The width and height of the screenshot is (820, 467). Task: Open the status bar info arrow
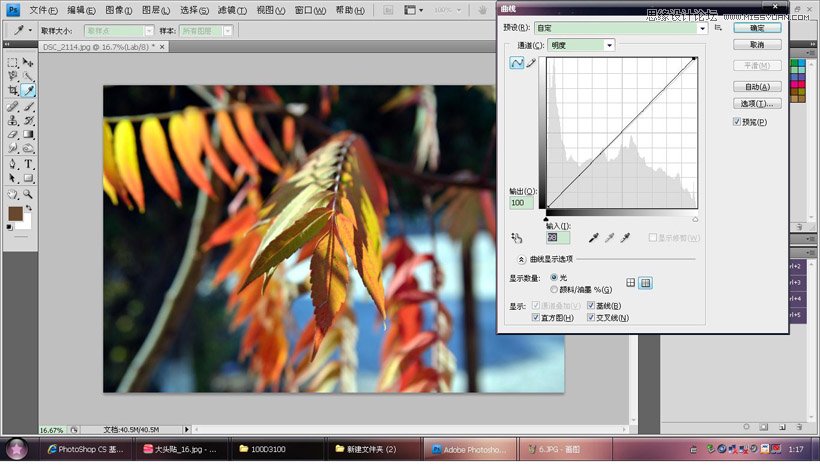[186, 429]
